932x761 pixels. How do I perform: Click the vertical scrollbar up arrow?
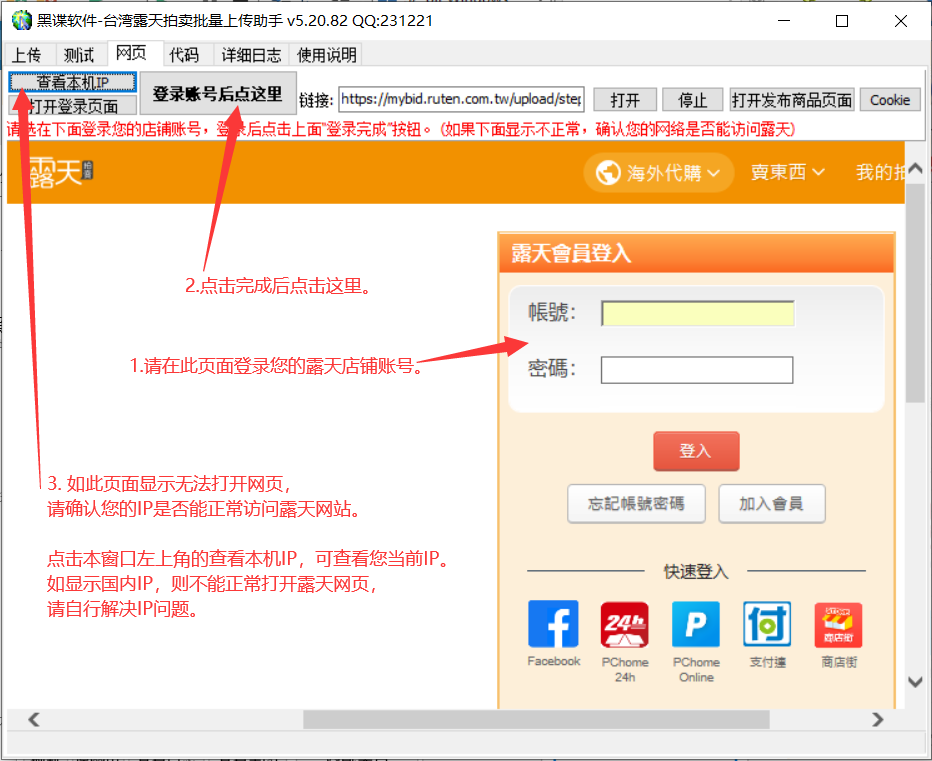click(x=915, y=168)
